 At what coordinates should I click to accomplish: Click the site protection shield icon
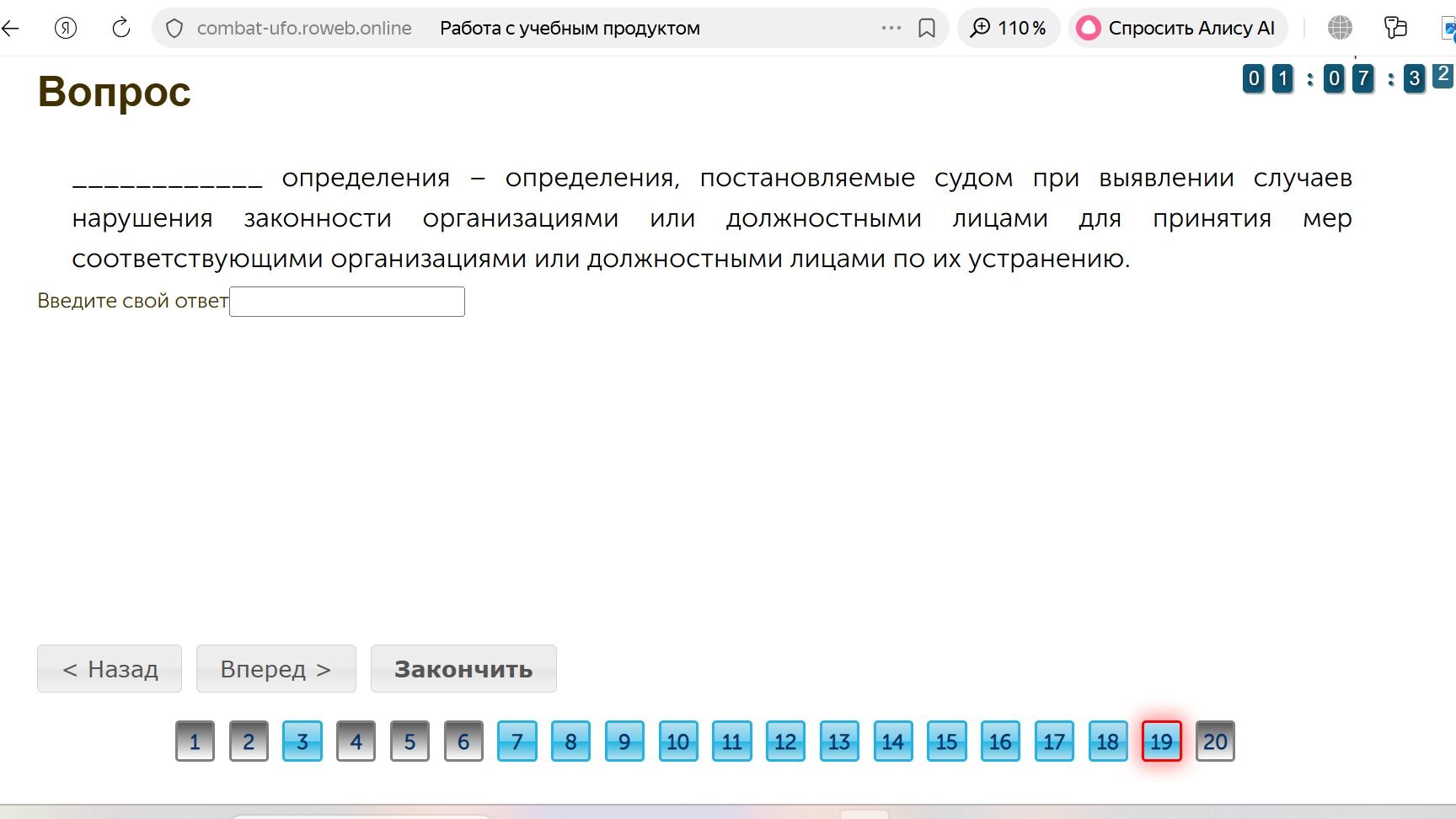pyautogui.click(x=174, y=29)
